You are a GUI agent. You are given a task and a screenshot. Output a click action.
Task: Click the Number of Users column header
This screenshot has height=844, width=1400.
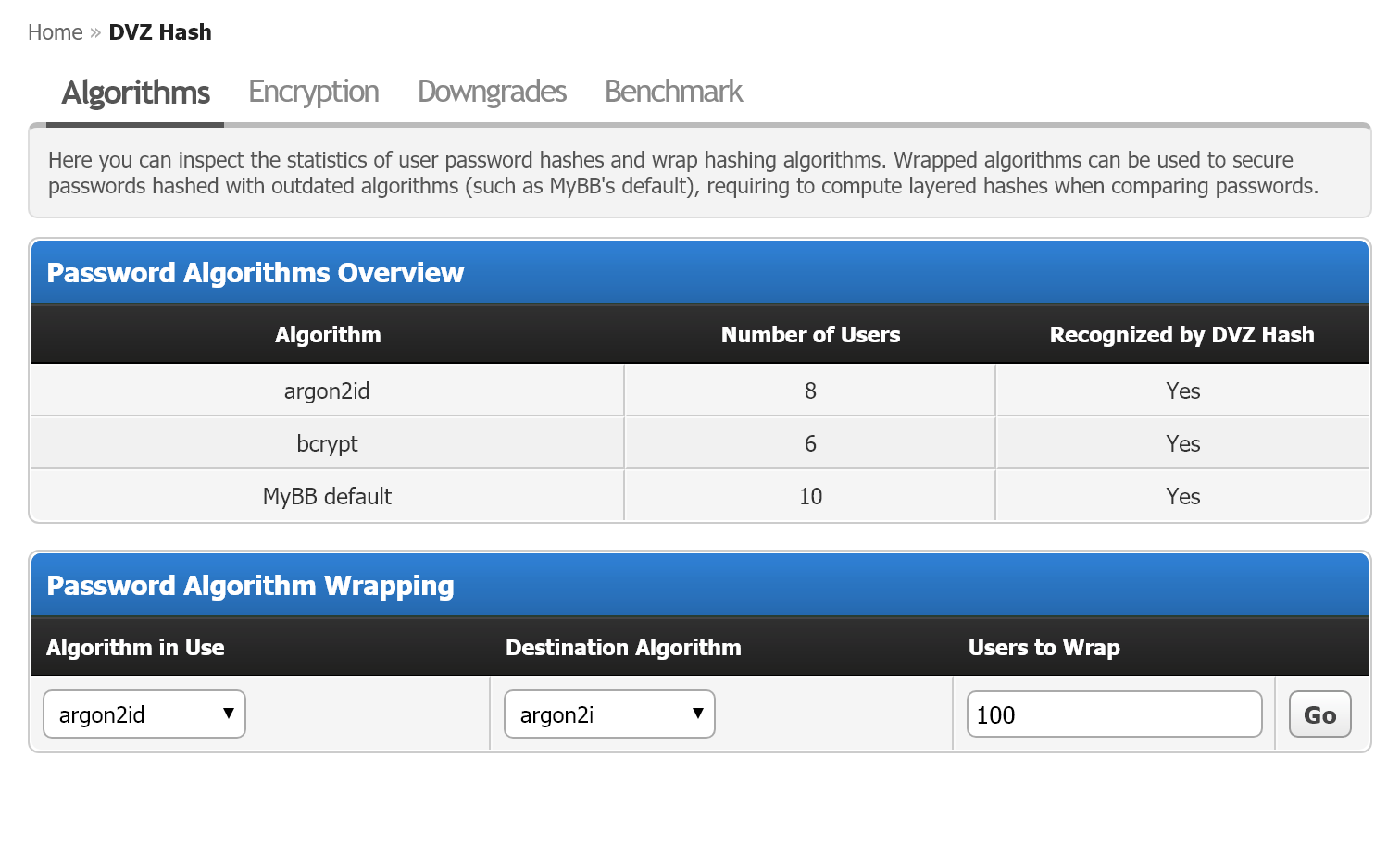click(810, 335)
